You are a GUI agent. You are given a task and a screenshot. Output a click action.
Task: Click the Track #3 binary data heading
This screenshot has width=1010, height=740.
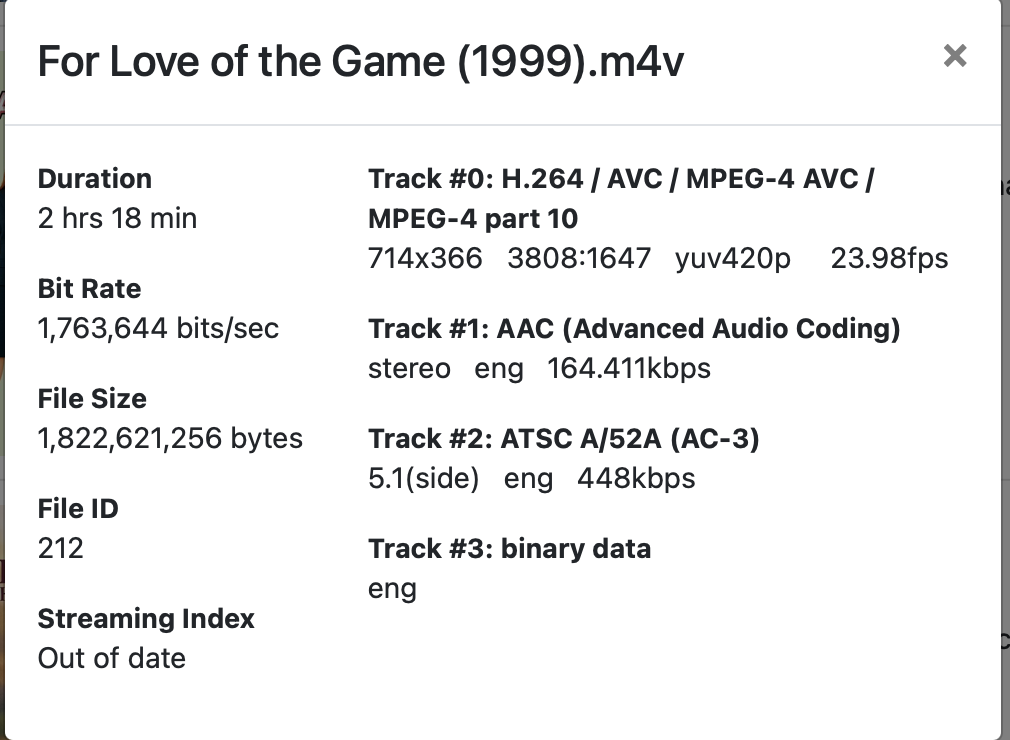(x=509, y=549)
